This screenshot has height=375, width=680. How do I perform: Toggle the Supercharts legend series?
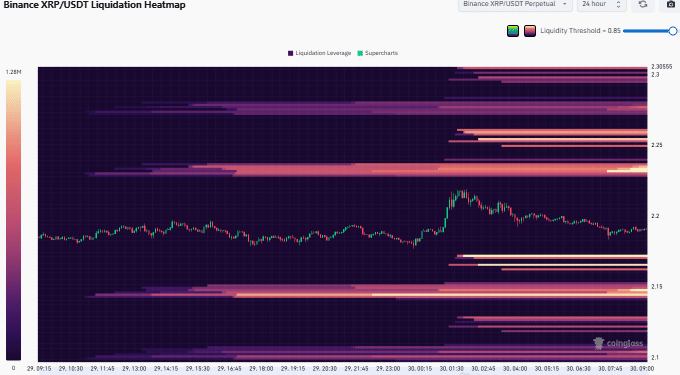click(x=377, y=53)
